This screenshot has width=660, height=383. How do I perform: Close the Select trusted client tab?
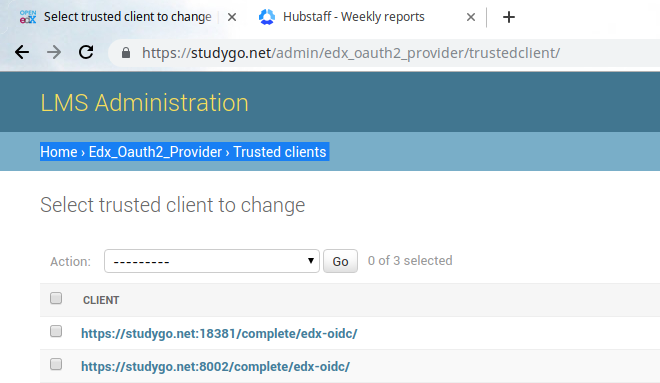pyautogui.click(x=232, y=17)
